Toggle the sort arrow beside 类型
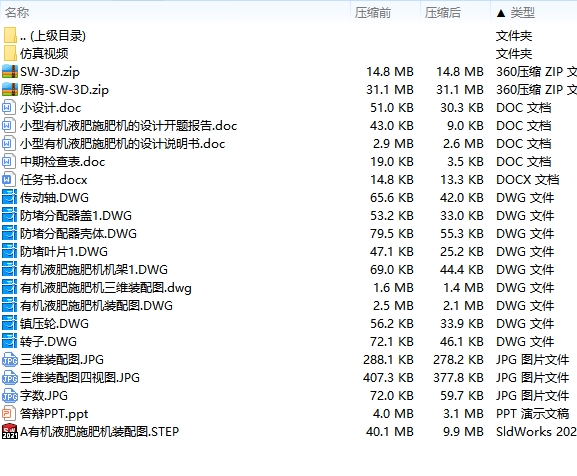Viewport: 577px width, 476px height. (x=500, y=14)
